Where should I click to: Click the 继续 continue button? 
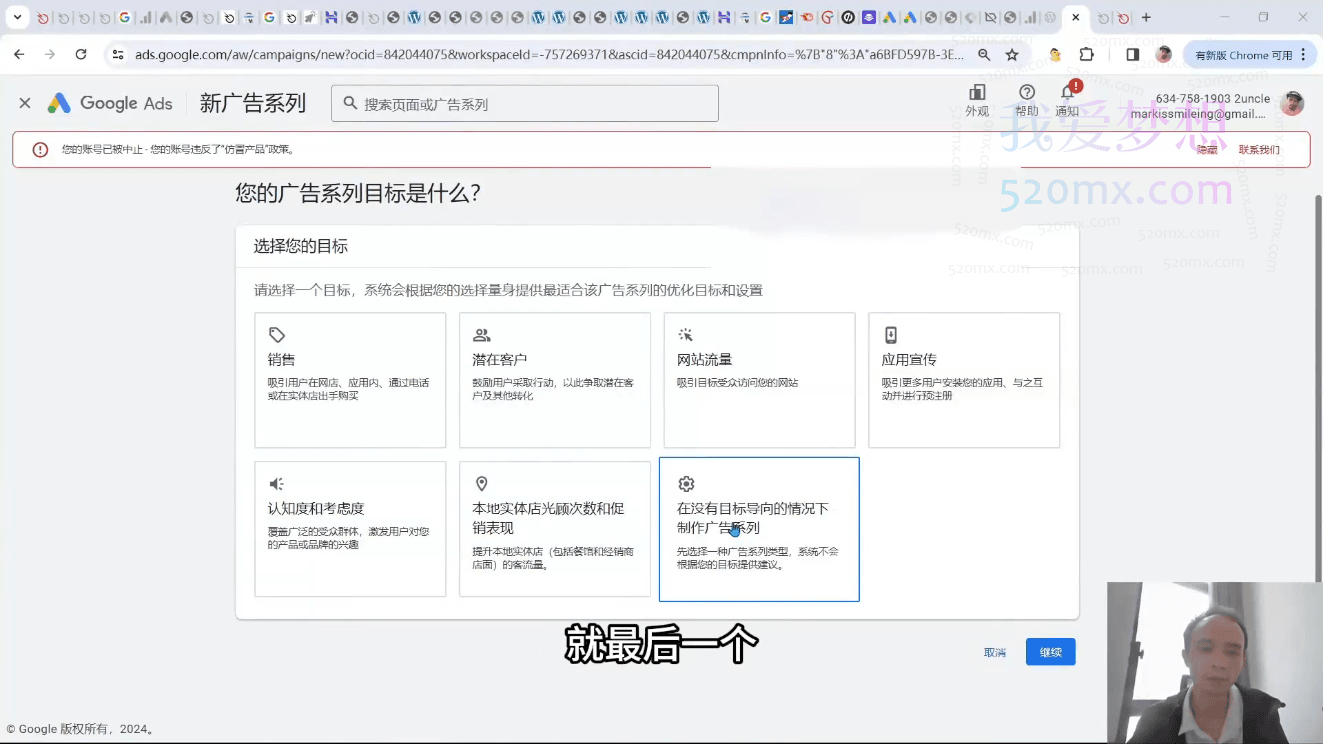tap(1050, 652)
